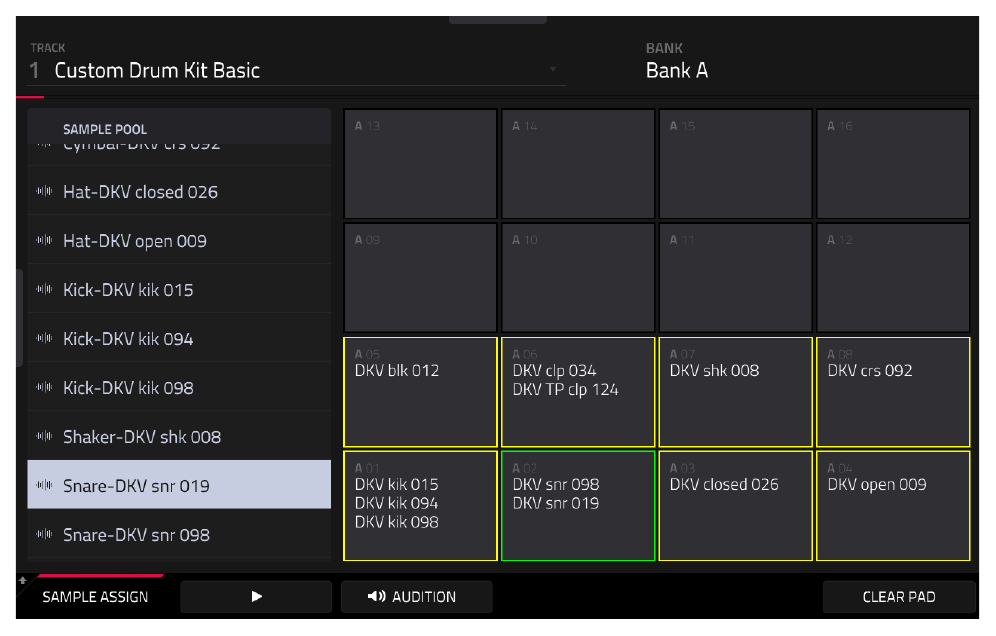Open the track name dropdown arrow
Screen dimensions: 996x636
click(553, 69)
